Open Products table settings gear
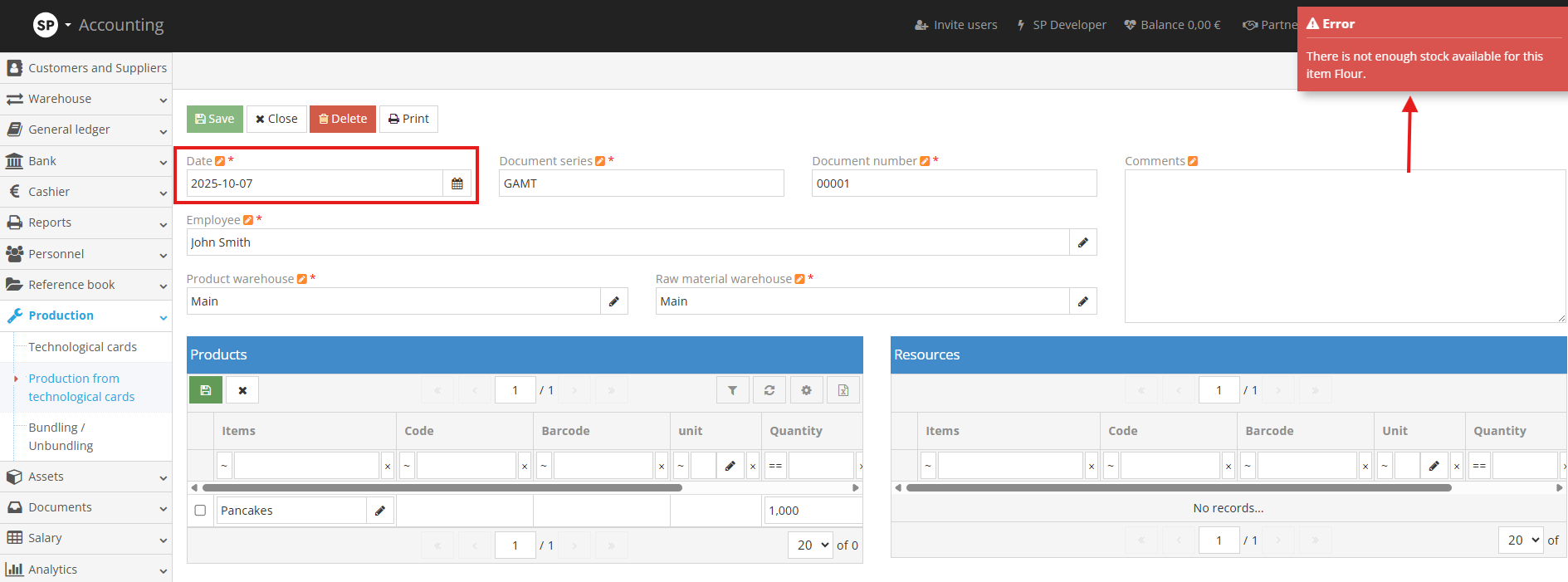Screen dimensions: 1568x582 point(806,390)
